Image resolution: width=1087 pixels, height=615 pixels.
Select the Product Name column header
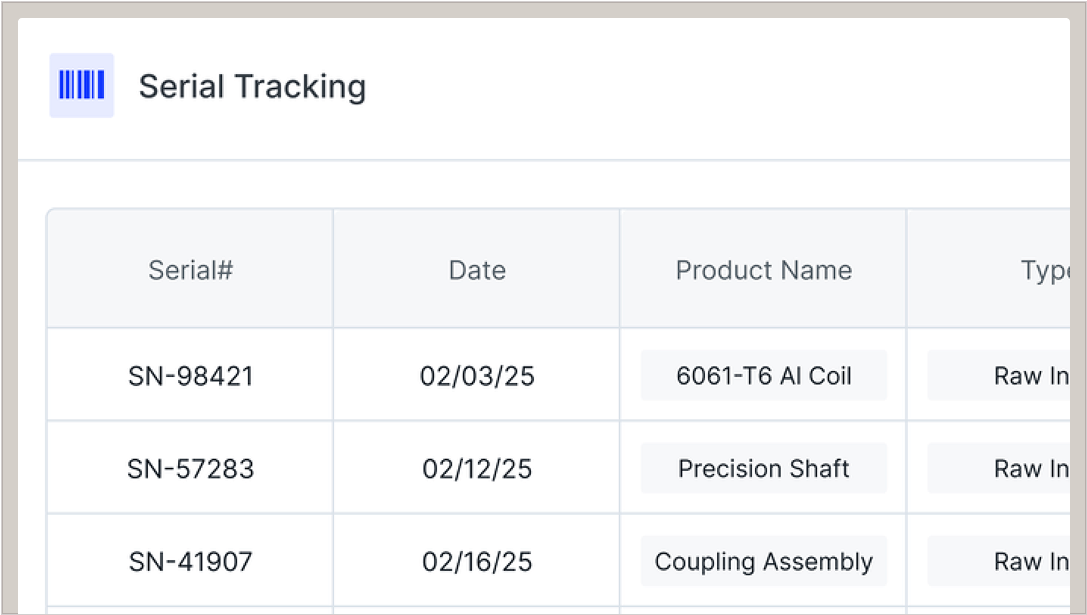point(764,270)
